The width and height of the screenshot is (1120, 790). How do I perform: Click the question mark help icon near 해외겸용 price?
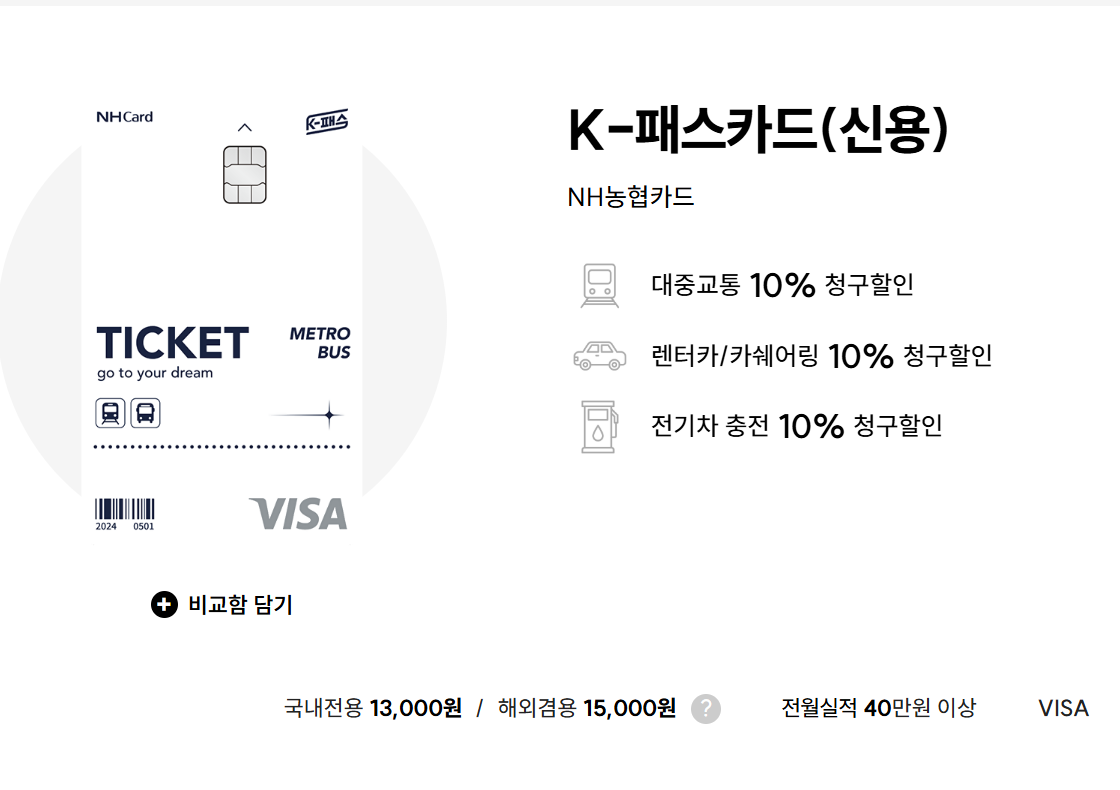click(x=708, y=708)
